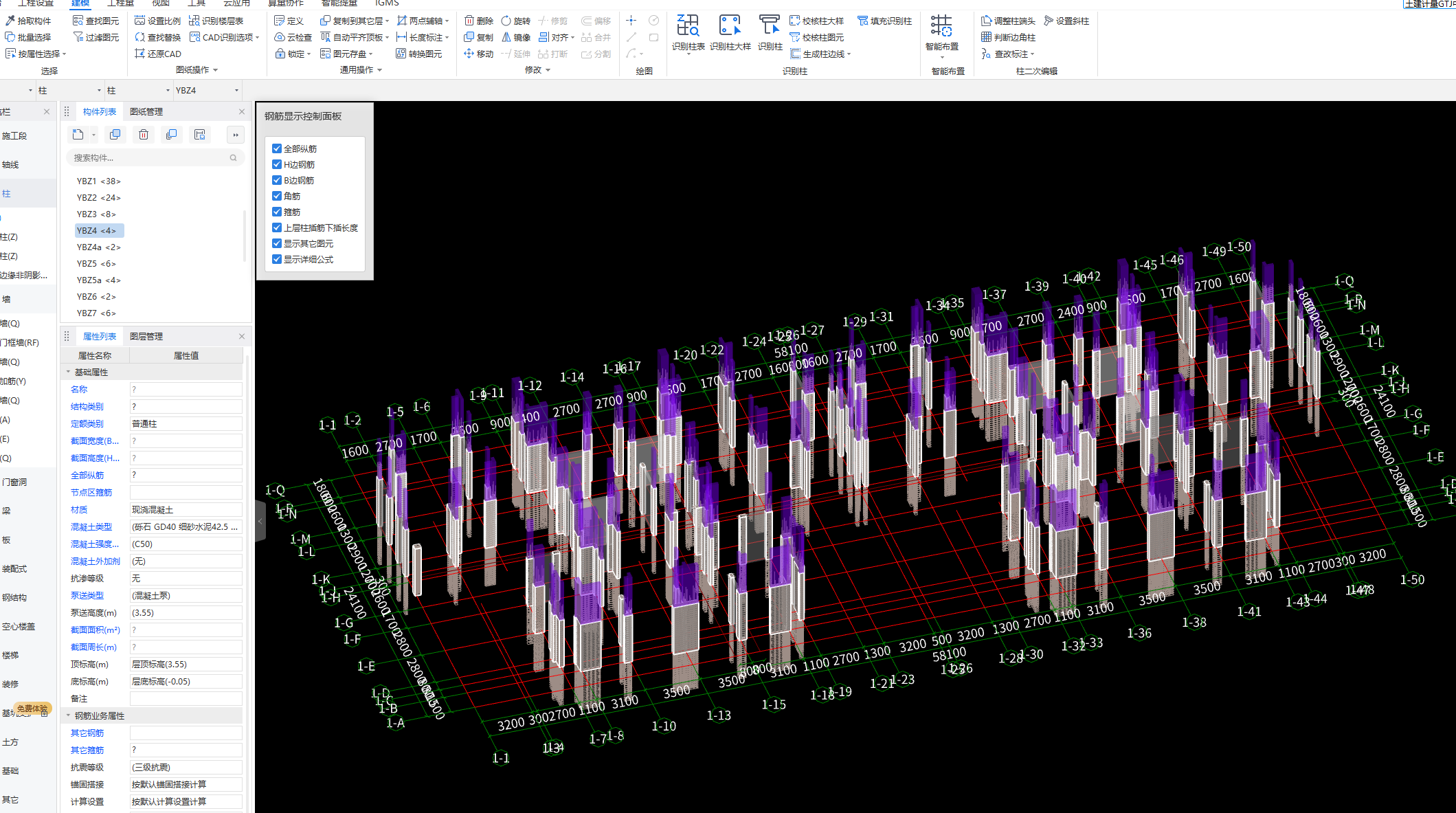Viewport: 1456px width, 813px height.
Task: Click the 全部纵筋 property link
Action: pyautogui.click(x=87, y=475)
